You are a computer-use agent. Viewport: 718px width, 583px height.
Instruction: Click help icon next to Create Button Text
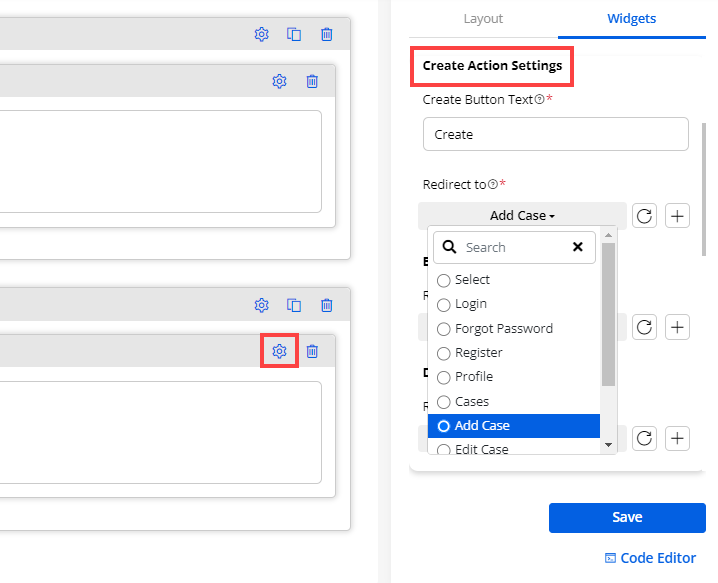point(540,100)
